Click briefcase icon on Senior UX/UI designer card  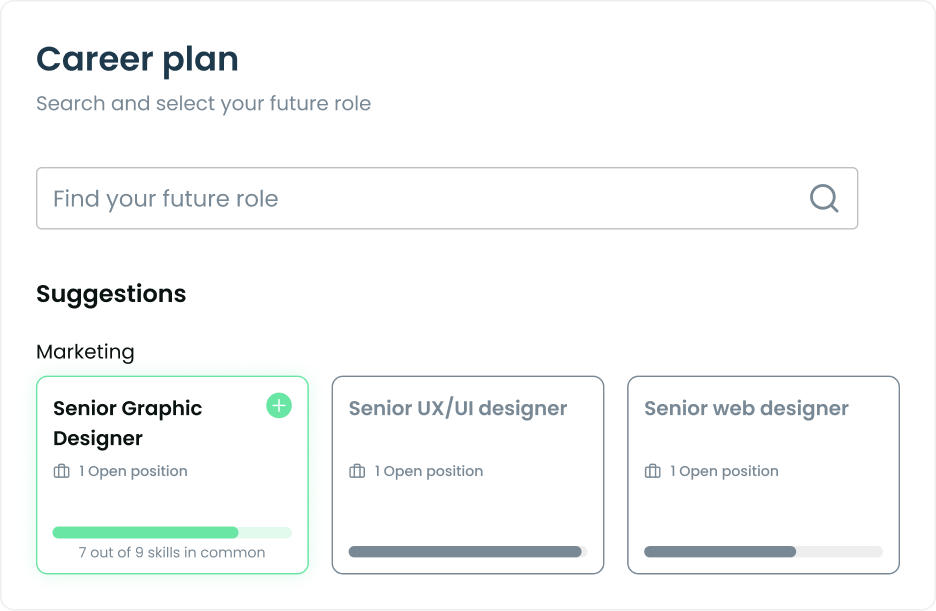(x=357, y=471)
